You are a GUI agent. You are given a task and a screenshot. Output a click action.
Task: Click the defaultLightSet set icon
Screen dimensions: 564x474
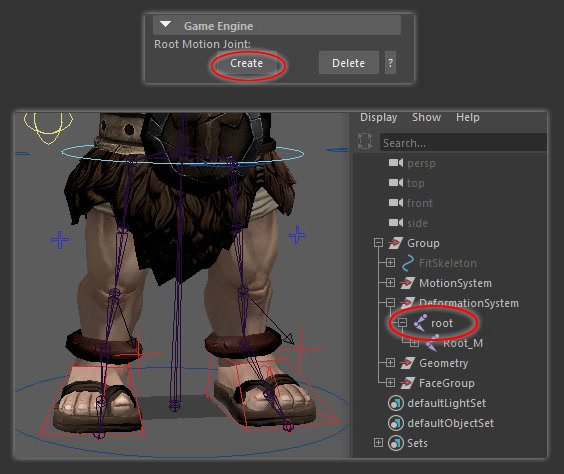pos(396,403)
